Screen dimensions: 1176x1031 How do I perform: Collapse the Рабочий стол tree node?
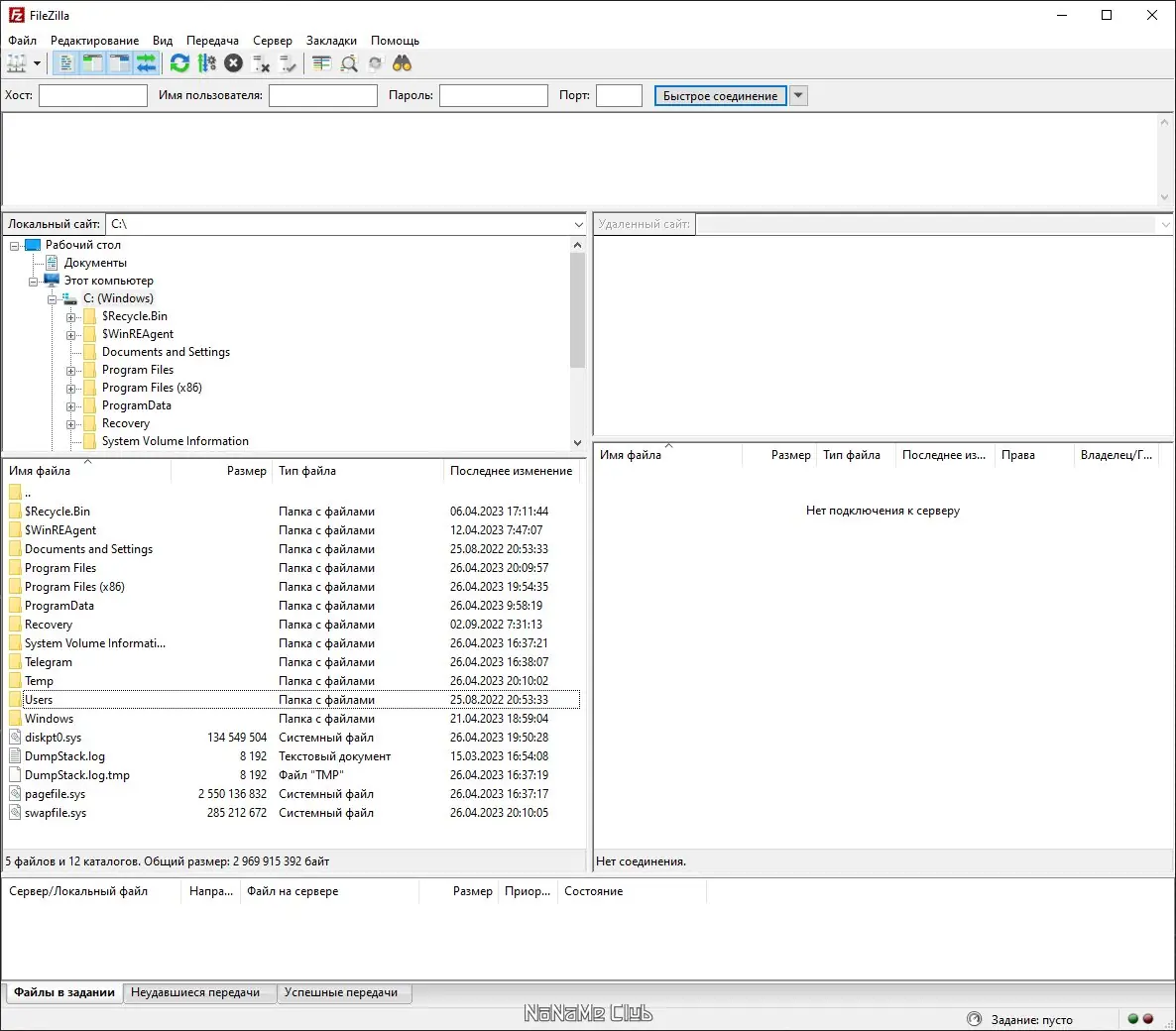[14, 245]
